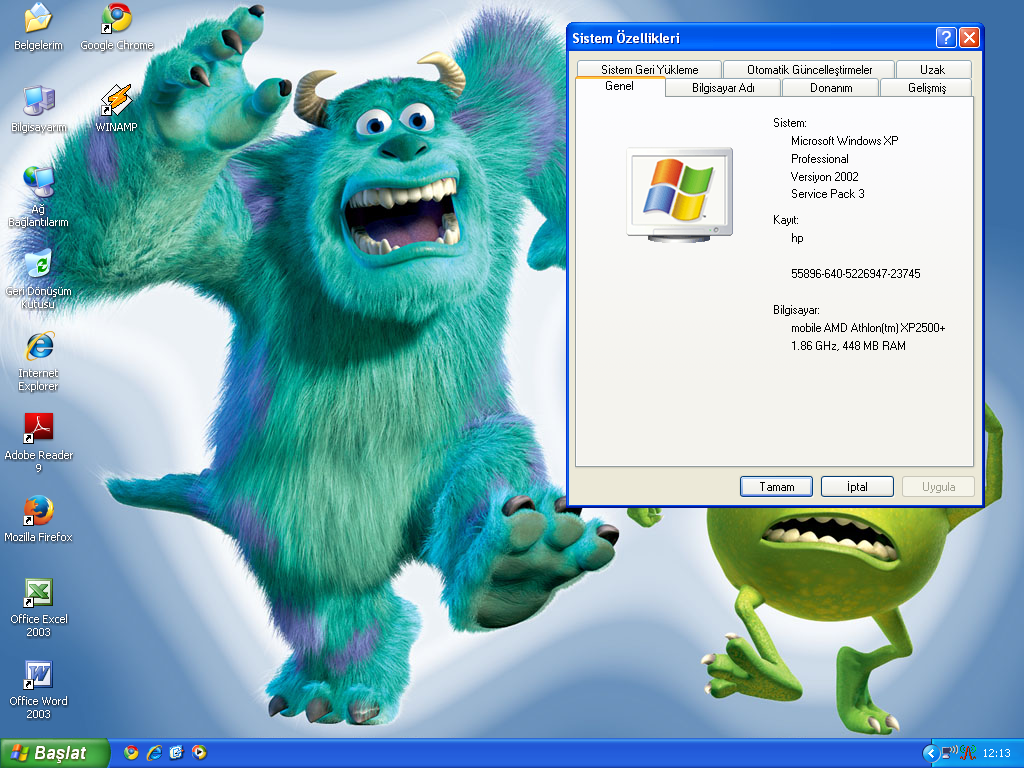Select the Otomatik Güncelleştirmeler tab
This screenshot has height=768, width=1024.
[809, 70]
